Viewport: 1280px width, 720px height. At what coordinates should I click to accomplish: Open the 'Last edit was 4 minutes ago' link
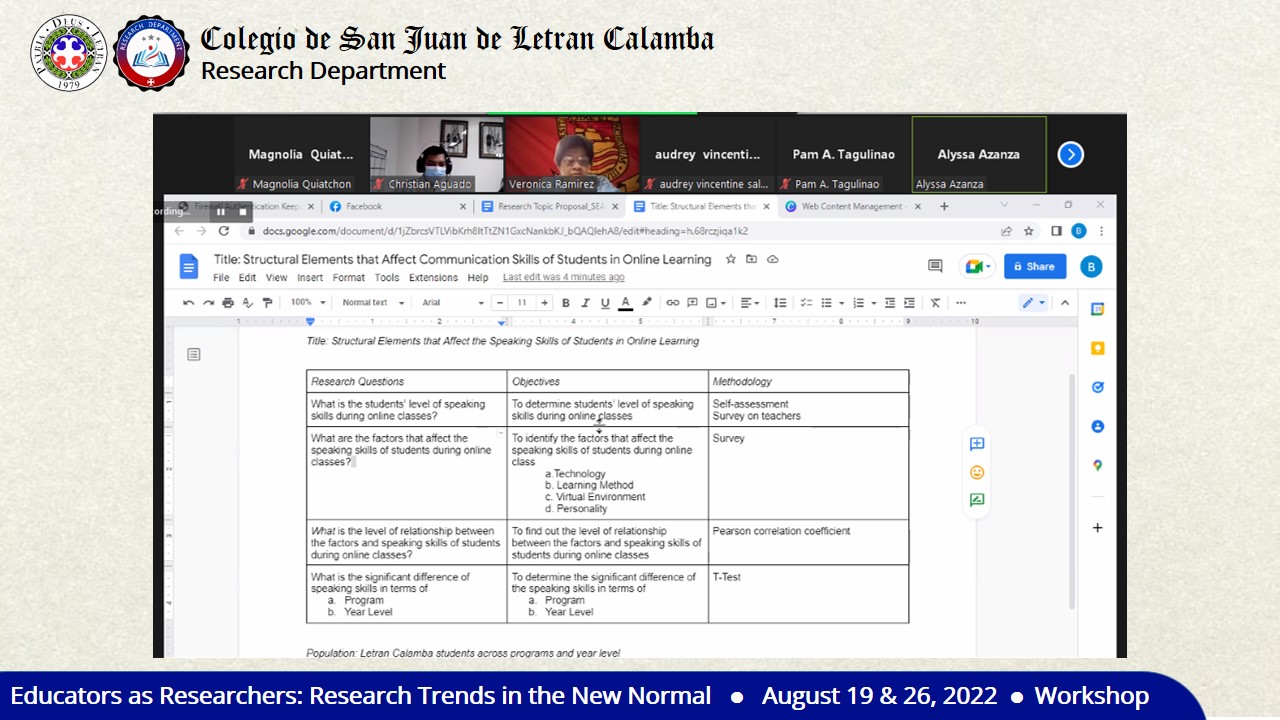click(x=563, y=278)
